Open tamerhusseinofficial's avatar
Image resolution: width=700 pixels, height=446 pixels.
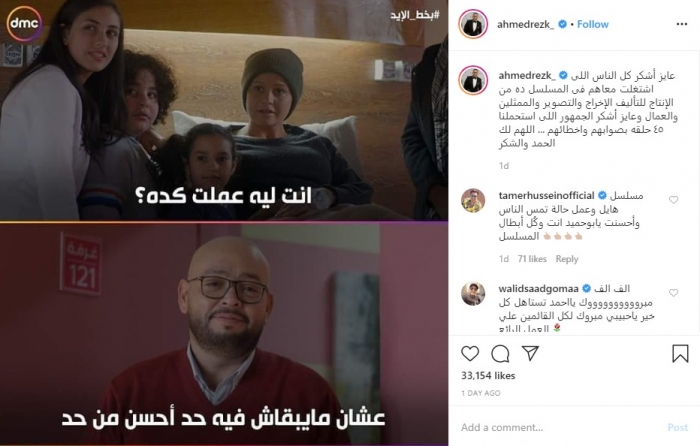pos(473,200)
